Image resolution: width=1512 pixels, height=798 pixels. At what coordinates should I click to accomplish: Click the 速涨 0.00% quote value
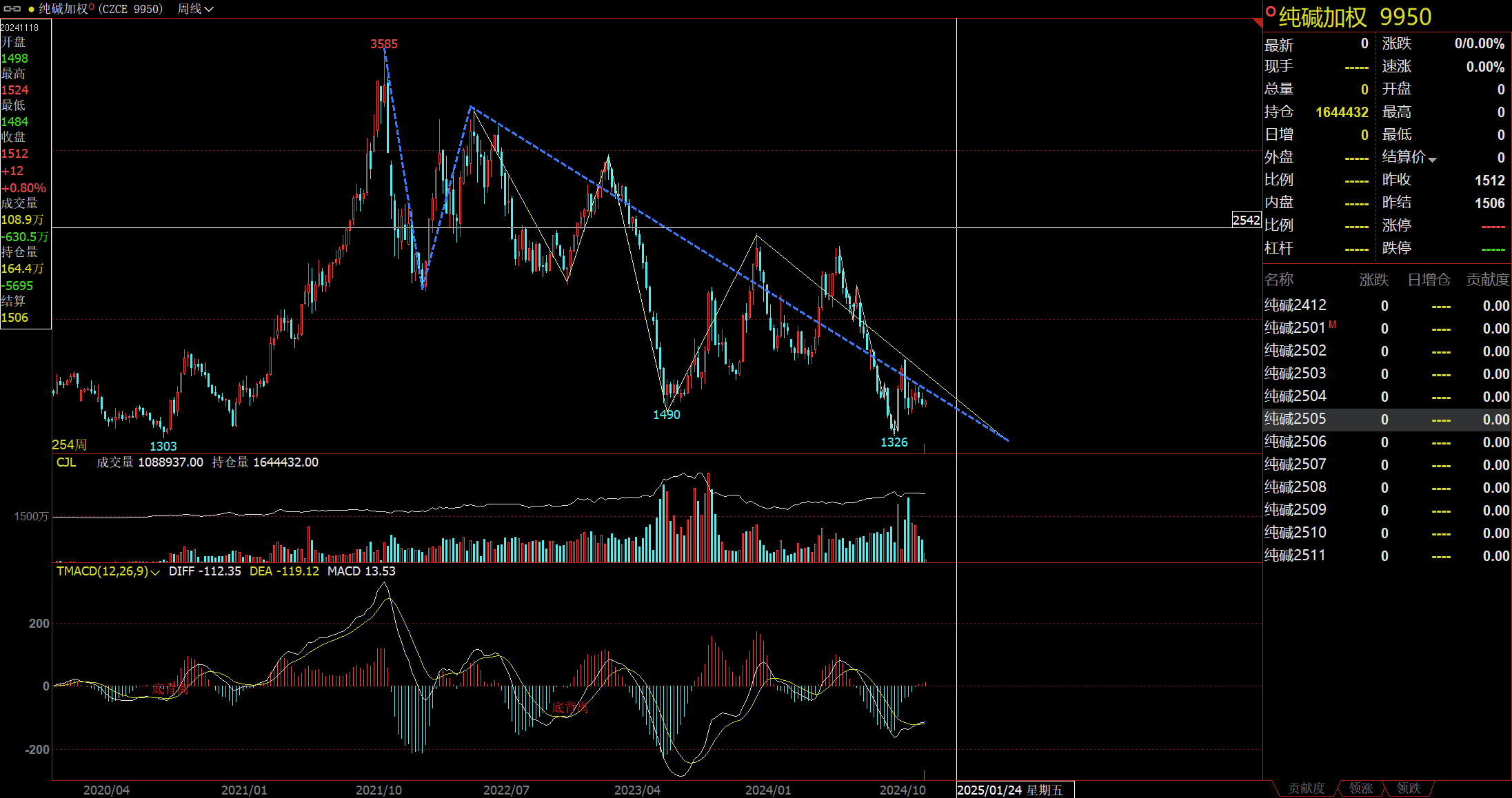(x=1485, y=67)
